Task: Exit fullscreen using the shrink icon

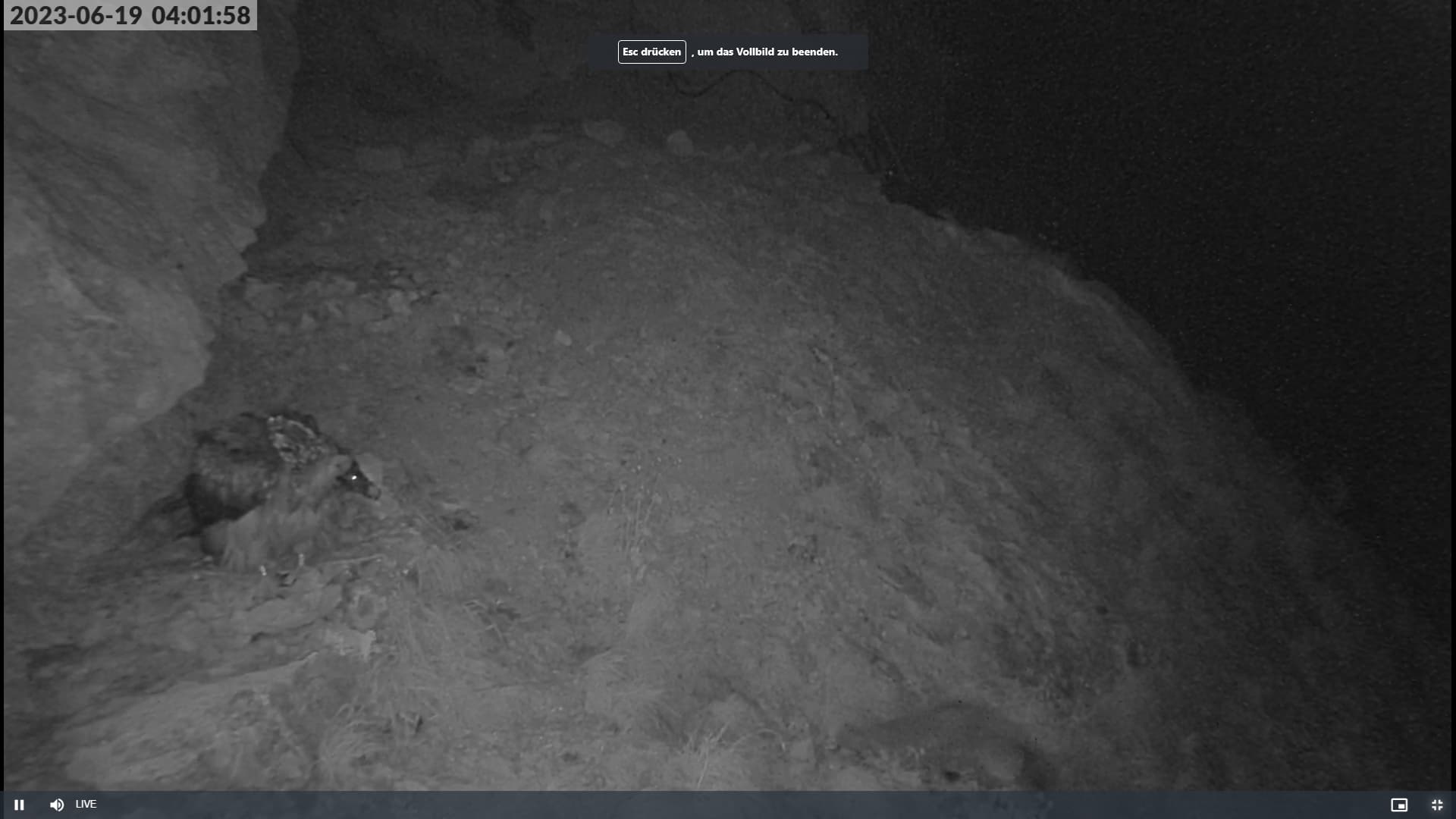Action: point(1437,805)
